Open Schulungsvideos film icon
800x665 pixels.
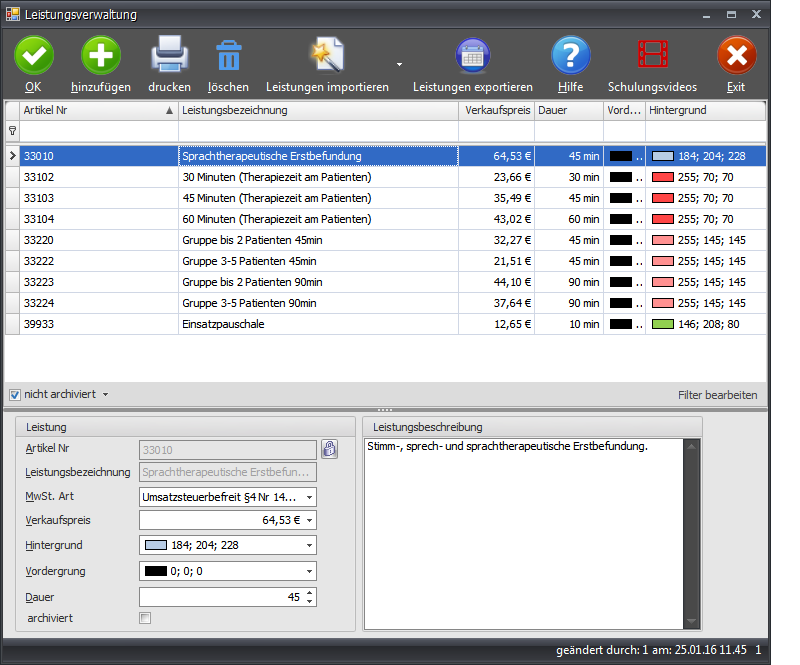(x=653, y=54)
